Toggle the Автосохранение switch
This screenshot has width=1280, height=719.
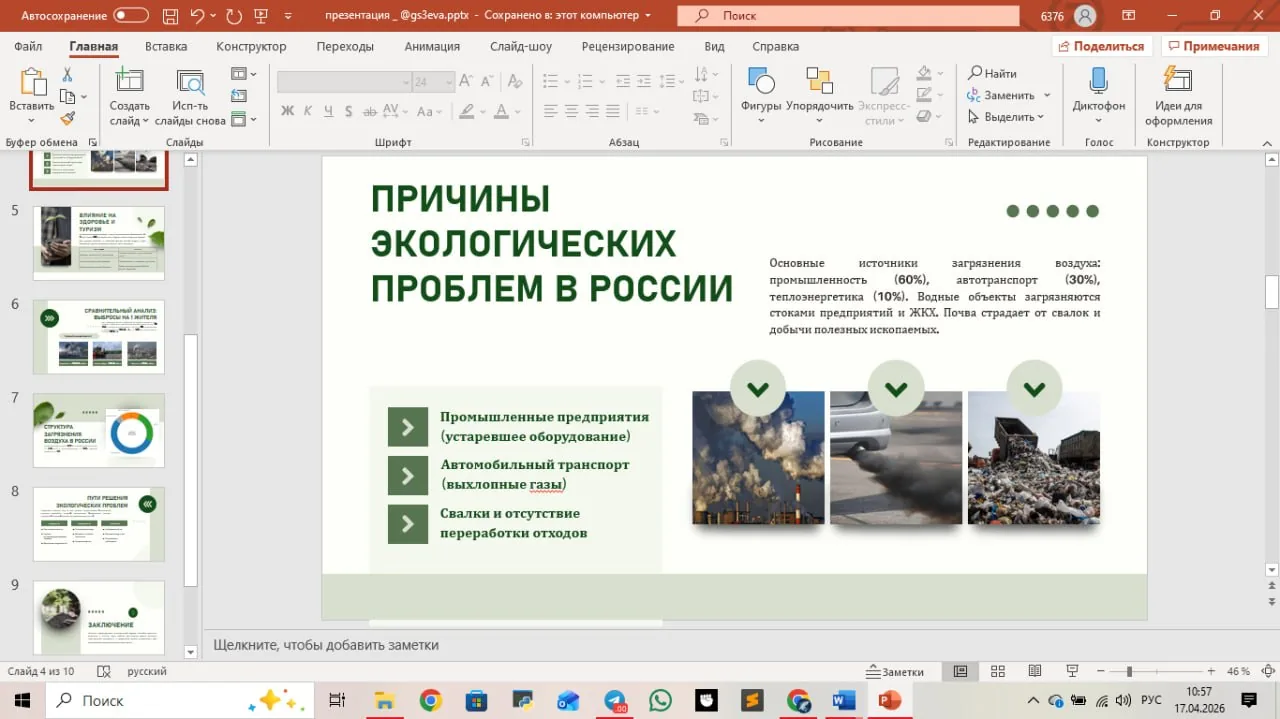131,16
